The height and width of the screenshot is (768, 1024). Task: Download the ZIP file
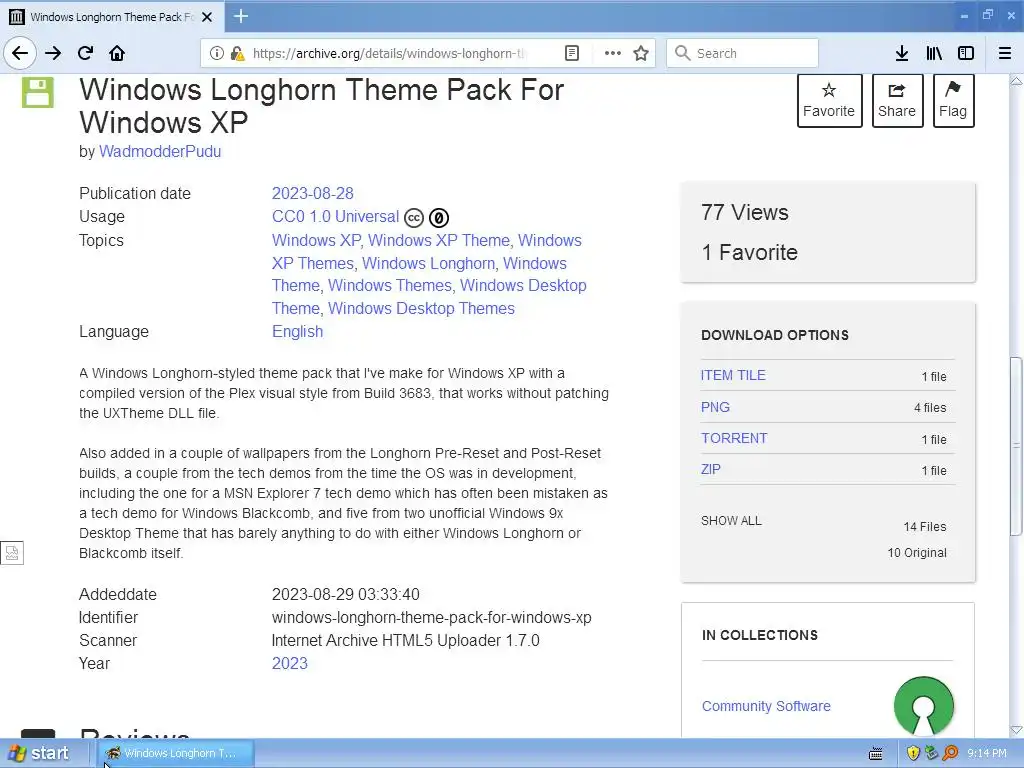pos(711,470)
